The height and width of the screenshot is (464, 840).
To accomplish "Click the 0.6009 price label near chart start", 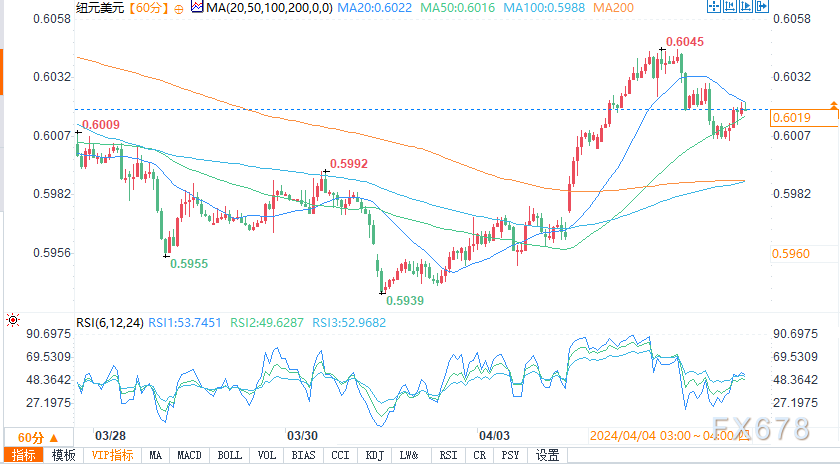I will click(x=101, y=125).
